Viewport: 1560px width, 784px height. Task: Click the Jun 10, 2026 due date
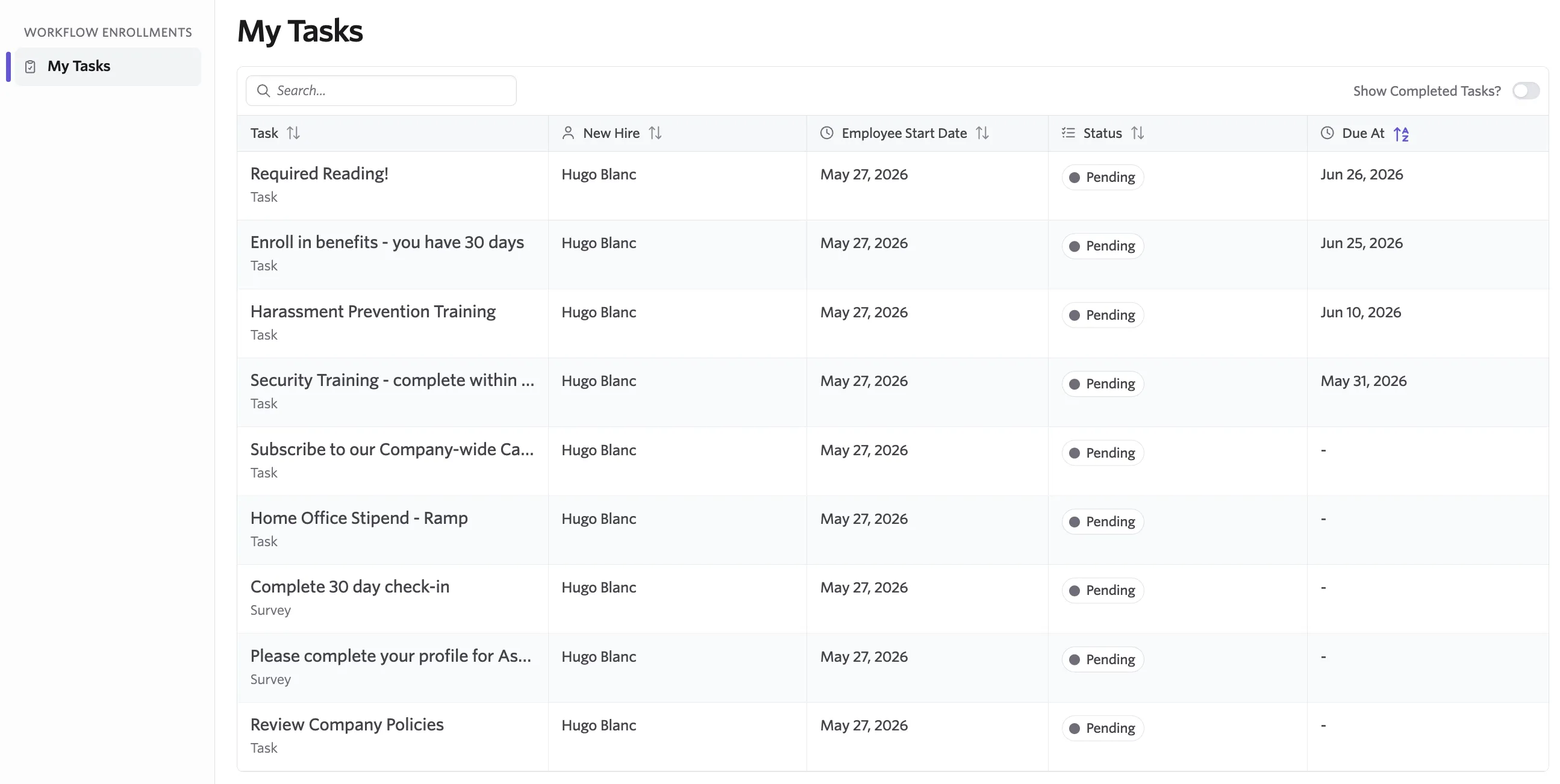coord(1360,313)
